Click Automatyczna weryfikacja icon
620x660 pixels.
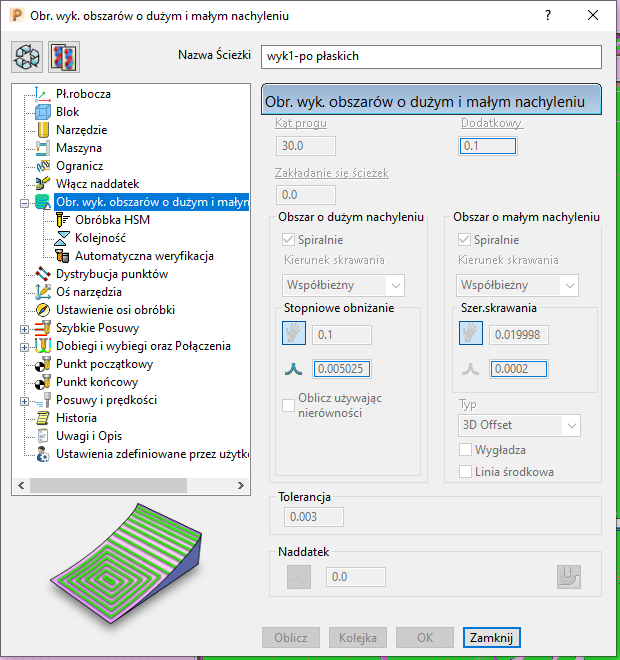coord(62,256)
